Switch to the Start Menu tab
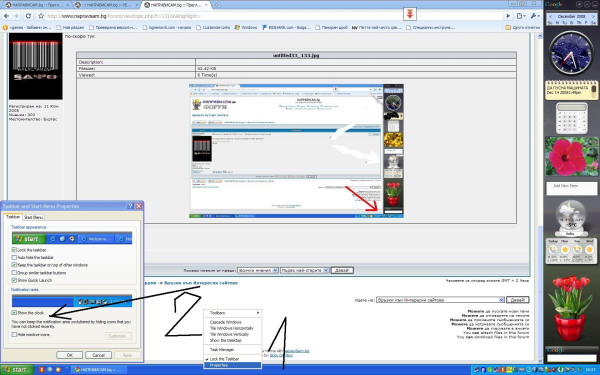Viewport: 600px width, 375px height. [x=33, y=217]
